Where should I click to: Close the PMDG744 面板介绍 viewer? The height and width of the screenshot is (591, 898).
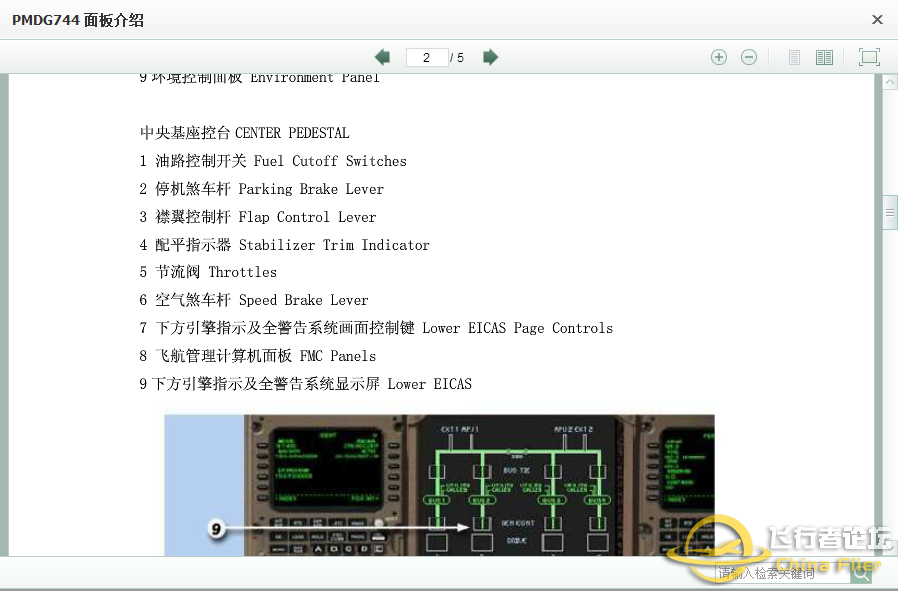pyautogui.click(x=877, y=19)
